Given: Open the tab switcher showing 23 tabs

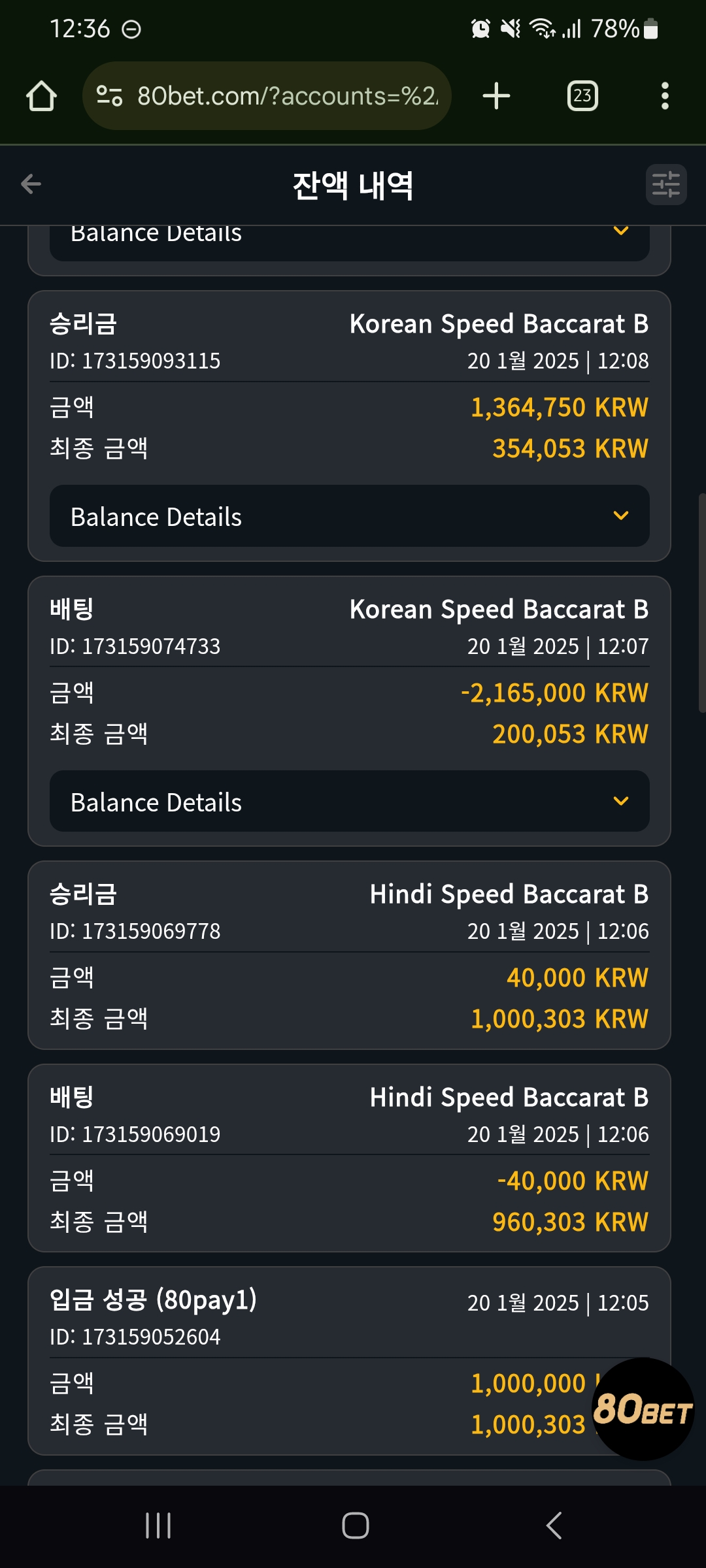Looking at the screenshot, I should click(582, 96).
